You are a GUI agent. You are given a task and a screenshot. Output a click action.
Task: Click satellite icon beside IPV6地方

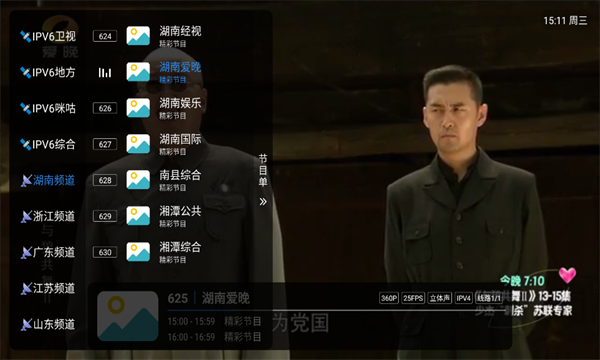coord(26,73)
